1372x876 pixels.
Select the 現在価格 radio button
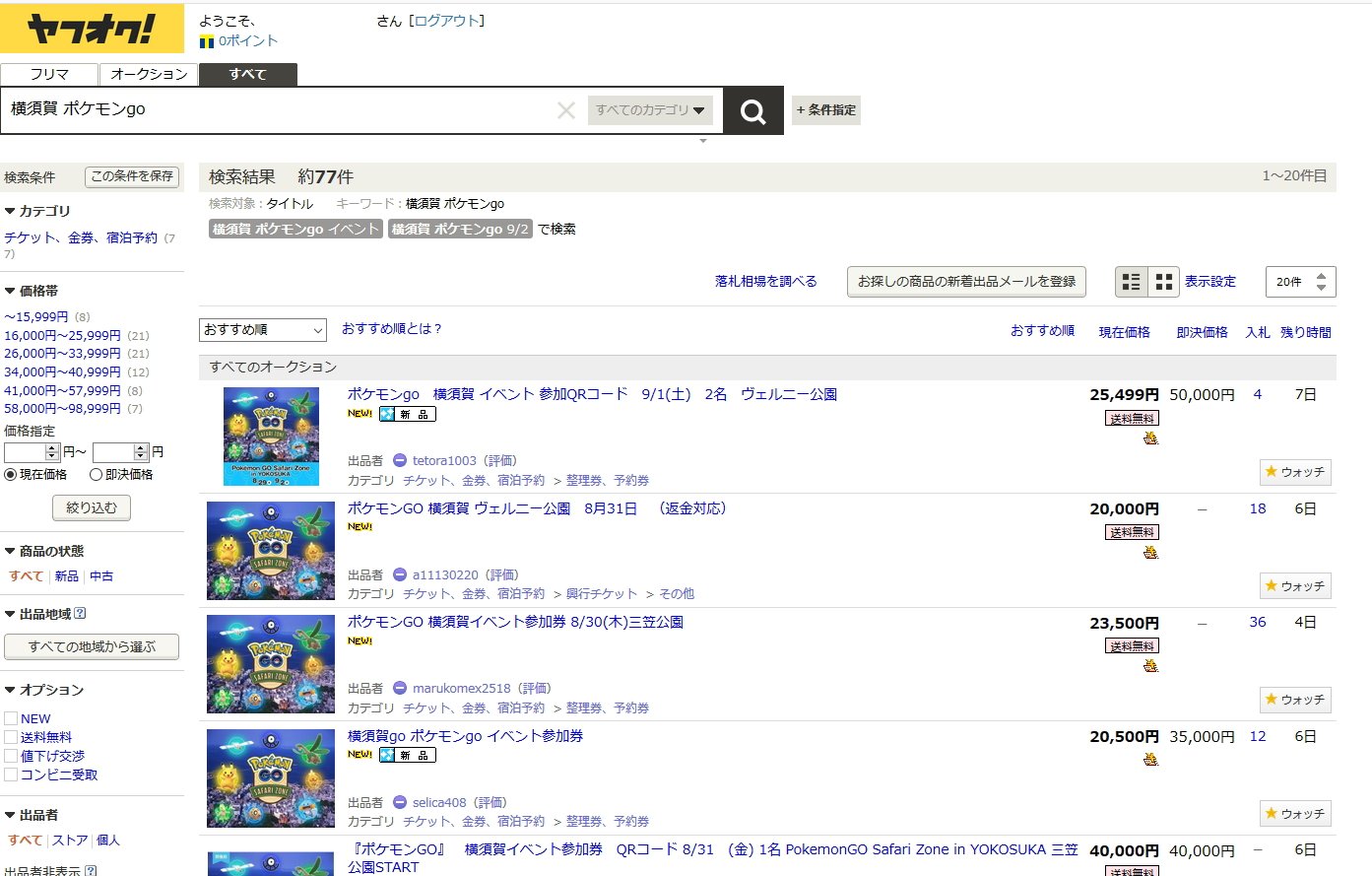[11, 474]
